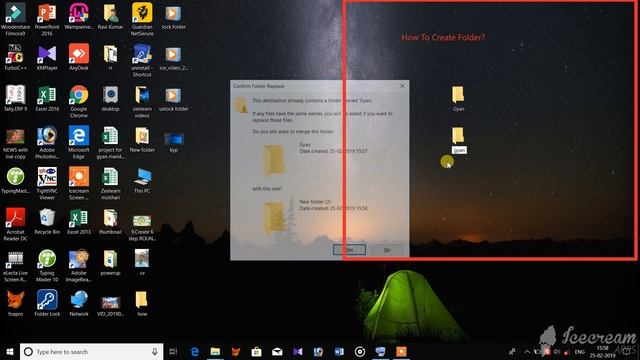The image size is (640, 360).
Task: Select the Recycle Bin icon
Action: 47,221
